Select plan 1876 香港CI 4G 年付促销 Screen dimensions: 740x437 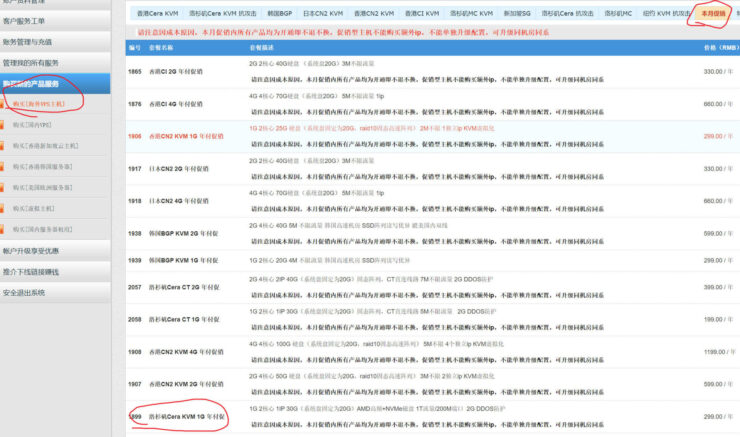176,104
